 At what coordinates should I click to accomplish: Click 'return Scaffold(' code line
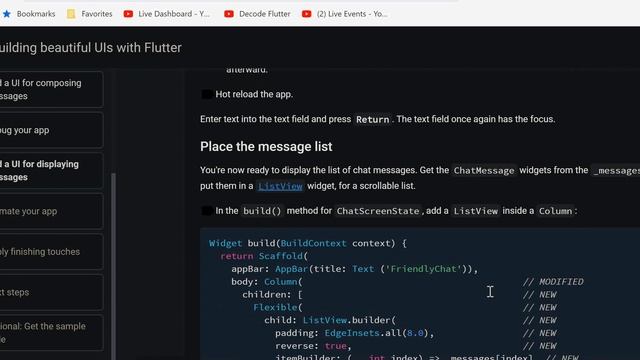[x=264, y=256]
